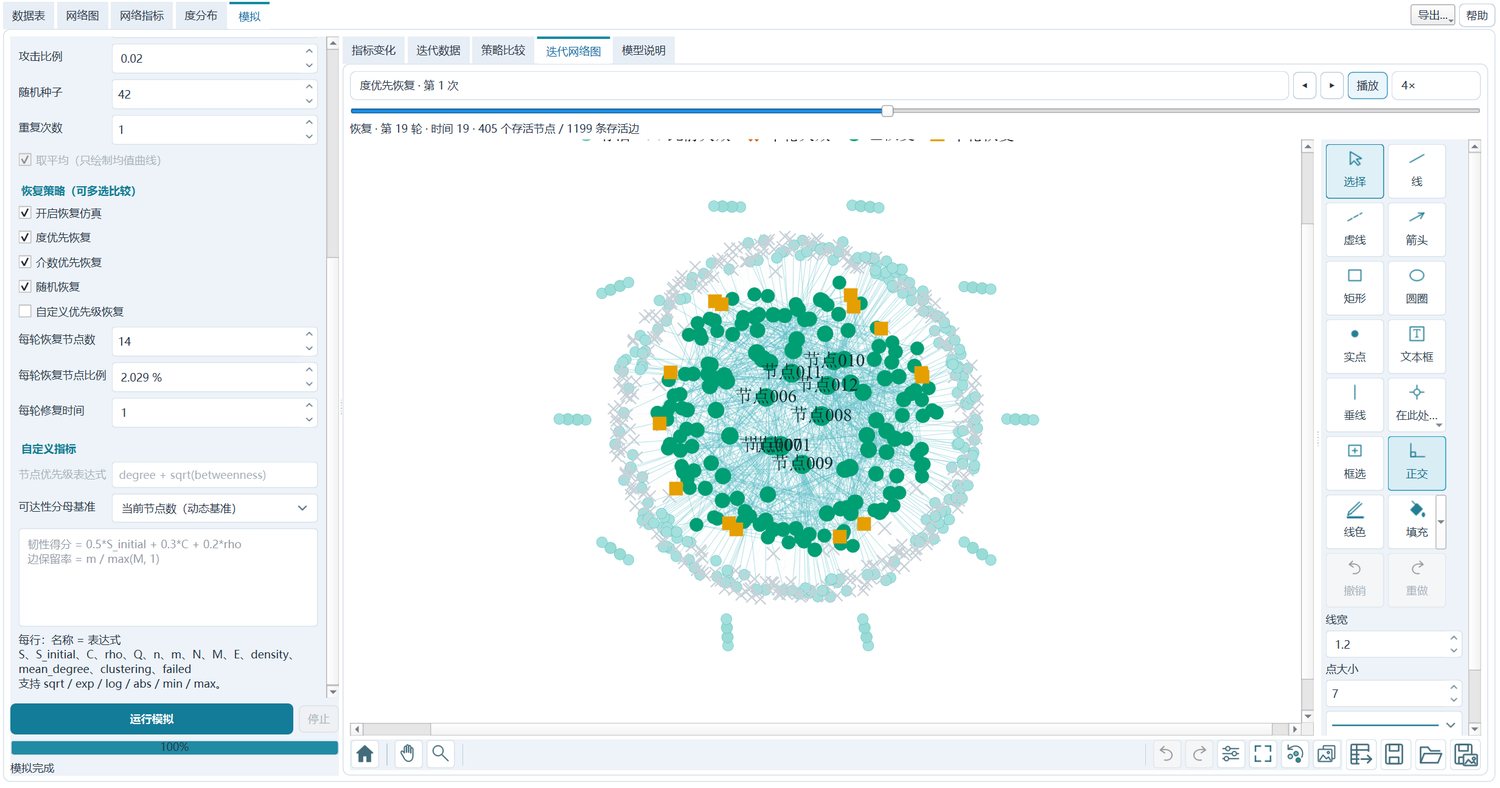Expand the 在此处 tool dropdown arrow

click(x=1440, y=424)
